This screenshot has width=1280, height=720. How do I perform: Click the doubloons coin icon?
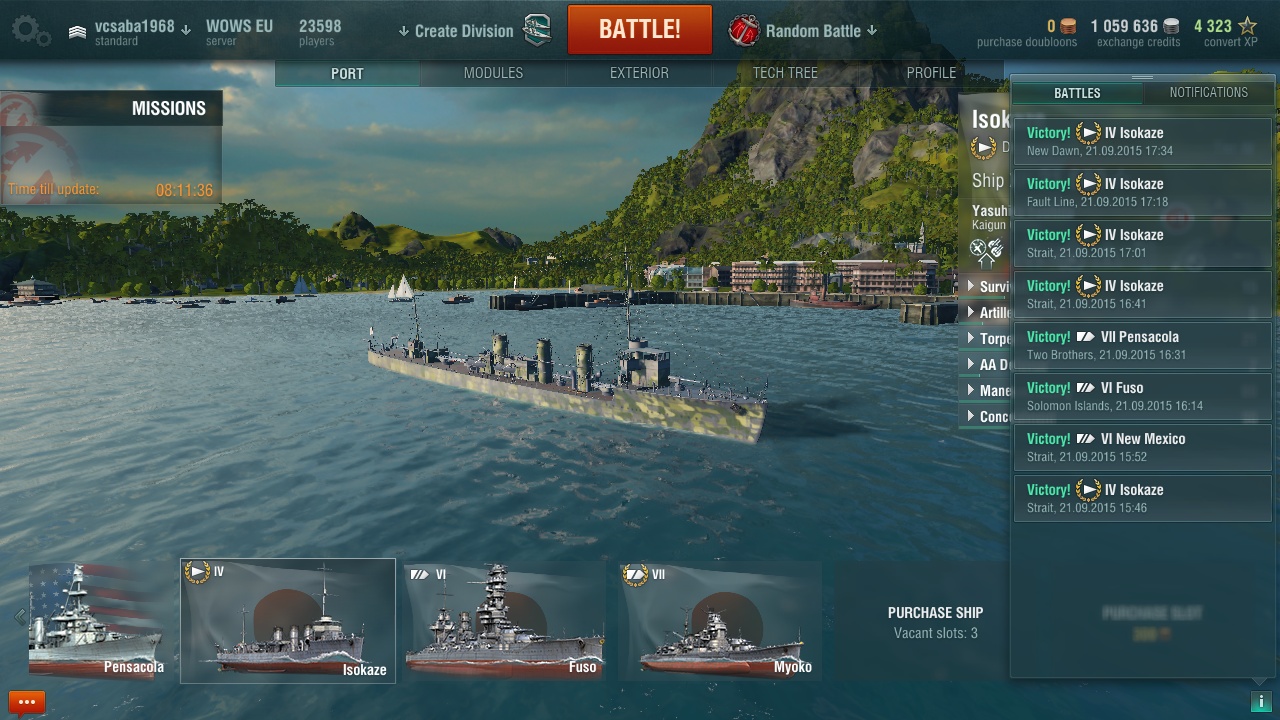1068,26
